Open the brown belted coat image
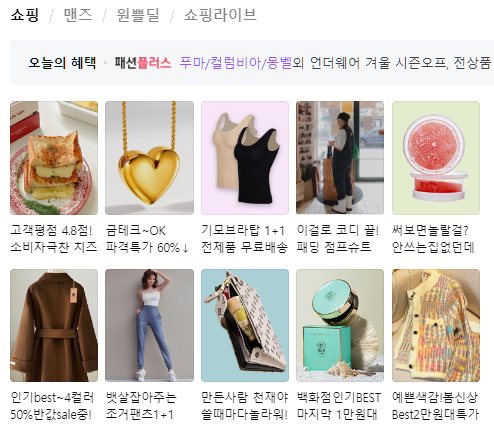This screenshot has height=430, width=494. click(x=54, y=325)
